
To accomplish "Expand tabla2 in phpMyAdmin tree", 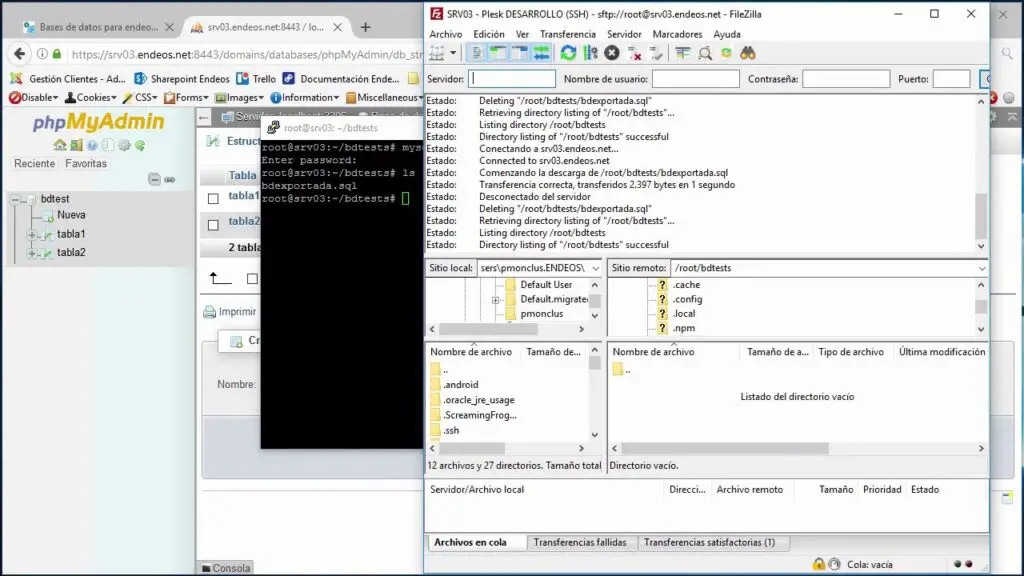I will tap(31, 253).
